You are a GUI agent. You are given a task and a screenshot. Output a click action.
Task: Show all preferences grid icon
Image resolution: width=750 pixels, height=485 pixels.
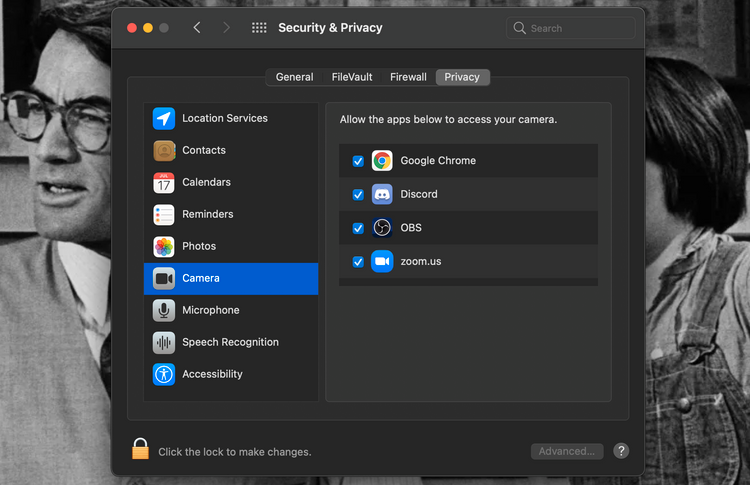click(259, 28)
